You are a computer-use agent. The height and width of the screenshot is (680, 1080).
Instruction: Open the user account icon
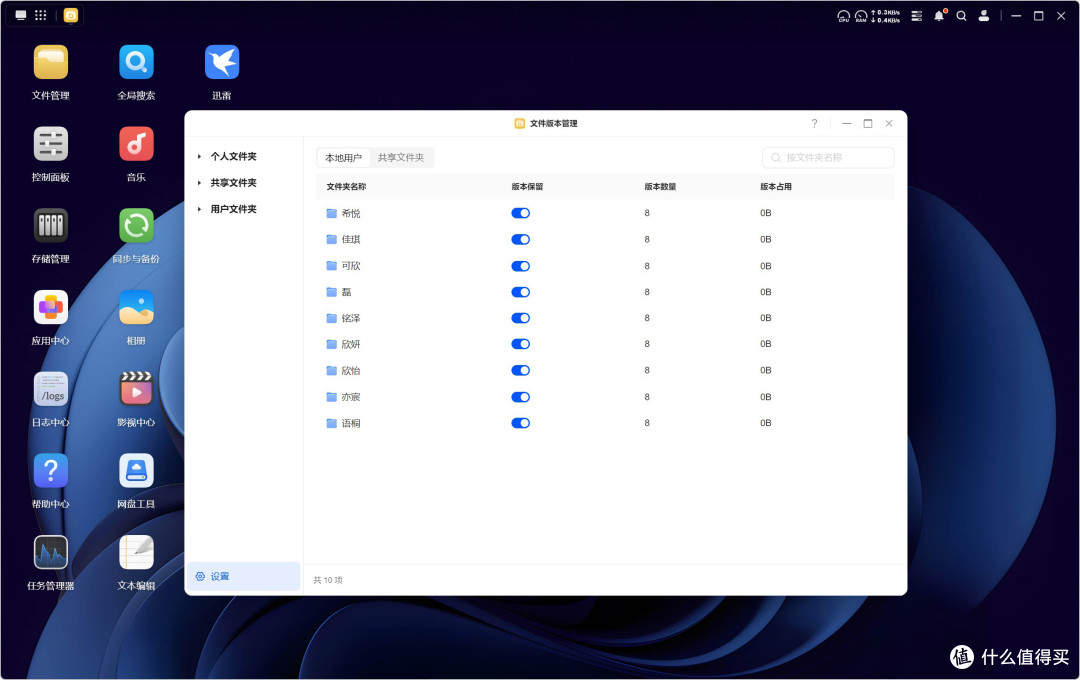[x=984, y=16]
